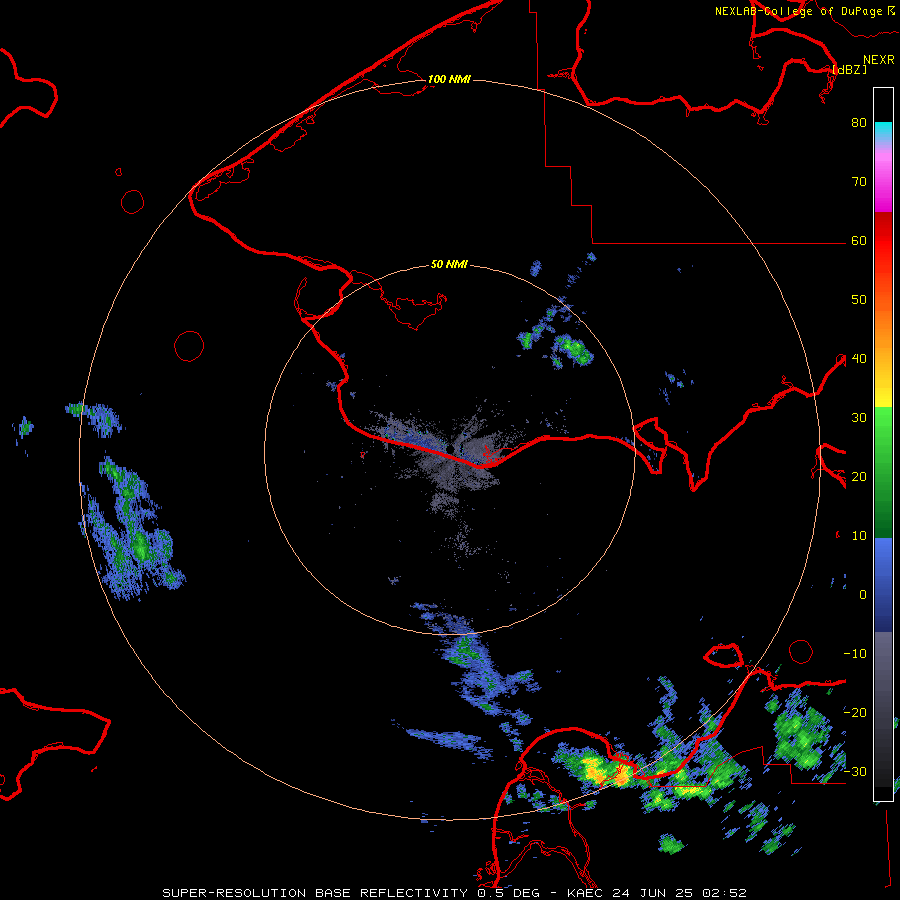Click the 20 value on the dBZ scale
Screen dimensions: 900x900
click(859, 477)
